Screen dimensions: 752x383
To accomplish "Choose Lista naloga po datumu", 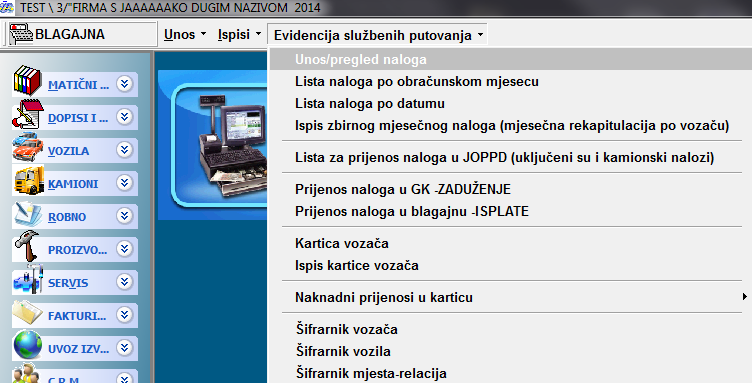I will (370, 104).
